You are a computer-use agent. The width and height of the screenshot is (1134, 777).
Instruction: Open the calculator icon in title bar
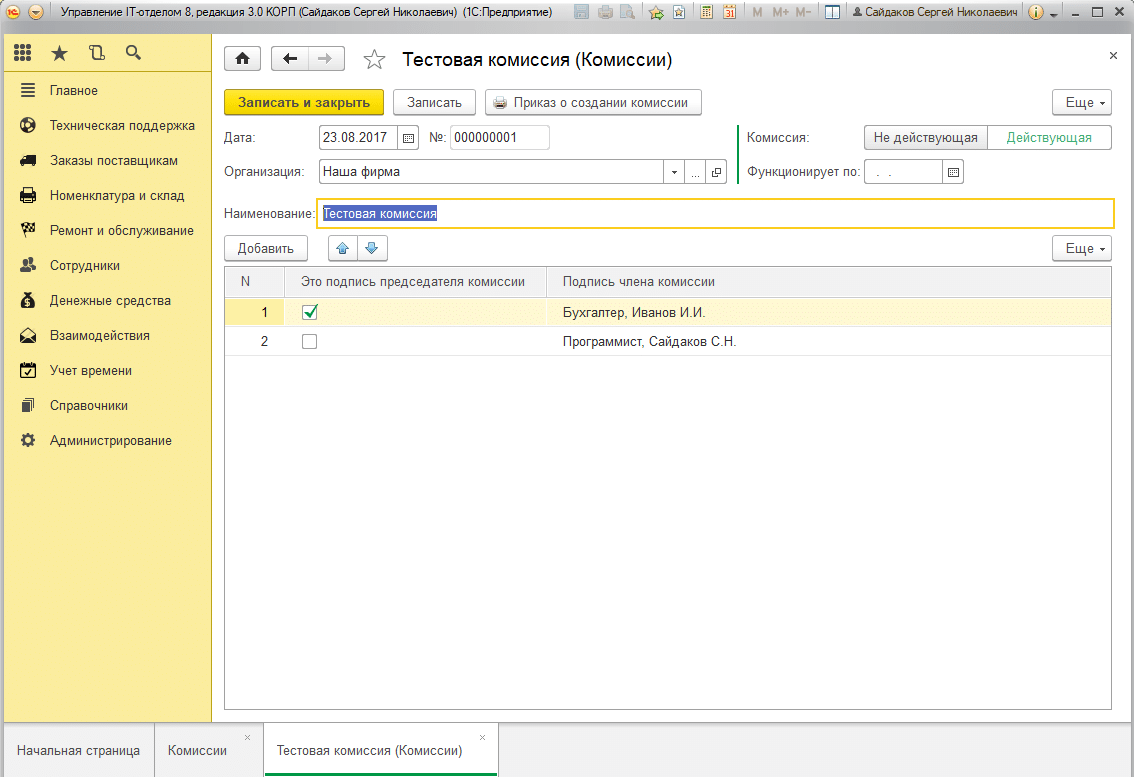pyautogui.click(x=707, y=12)
